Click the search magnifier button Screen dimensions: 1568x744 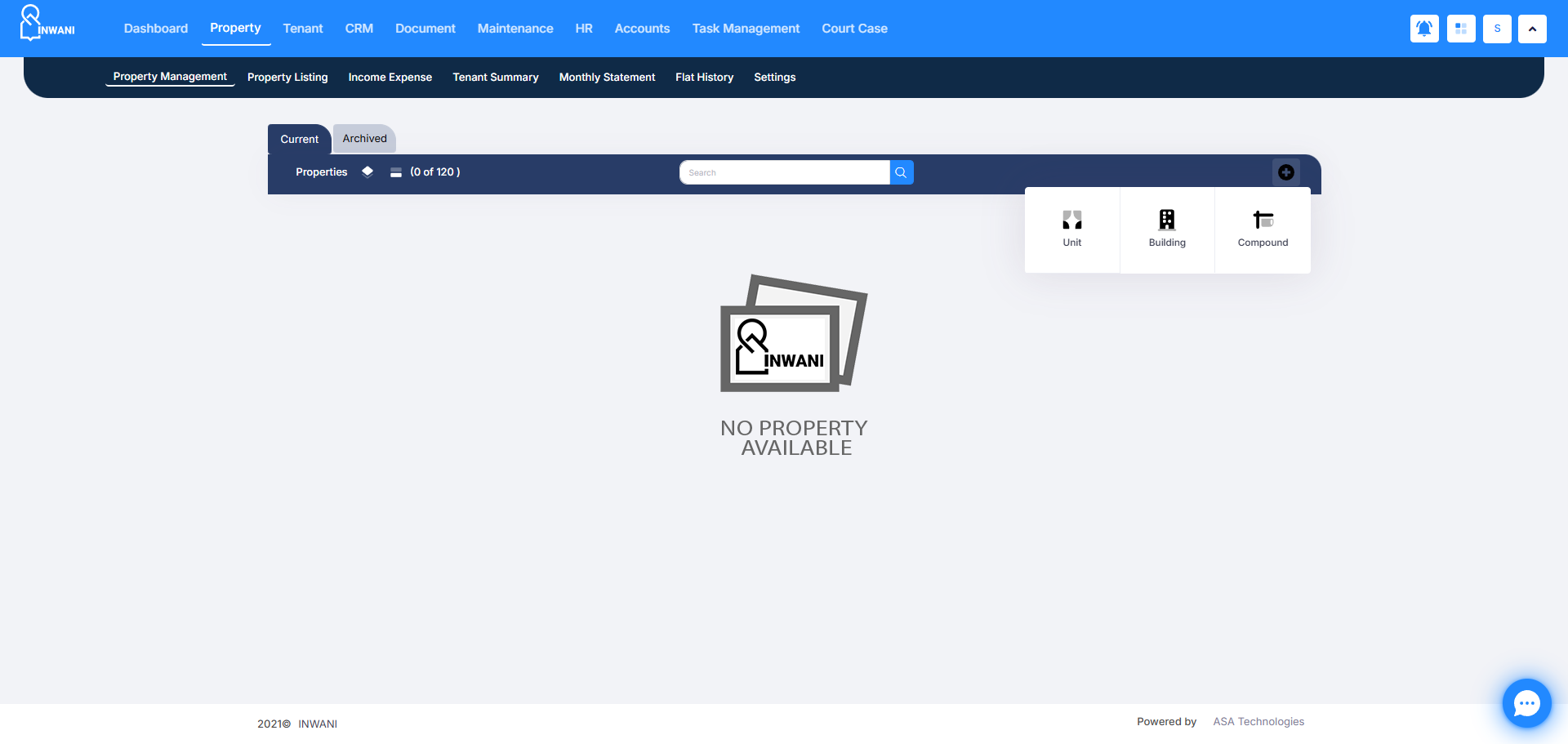click(x=901, y=172)
